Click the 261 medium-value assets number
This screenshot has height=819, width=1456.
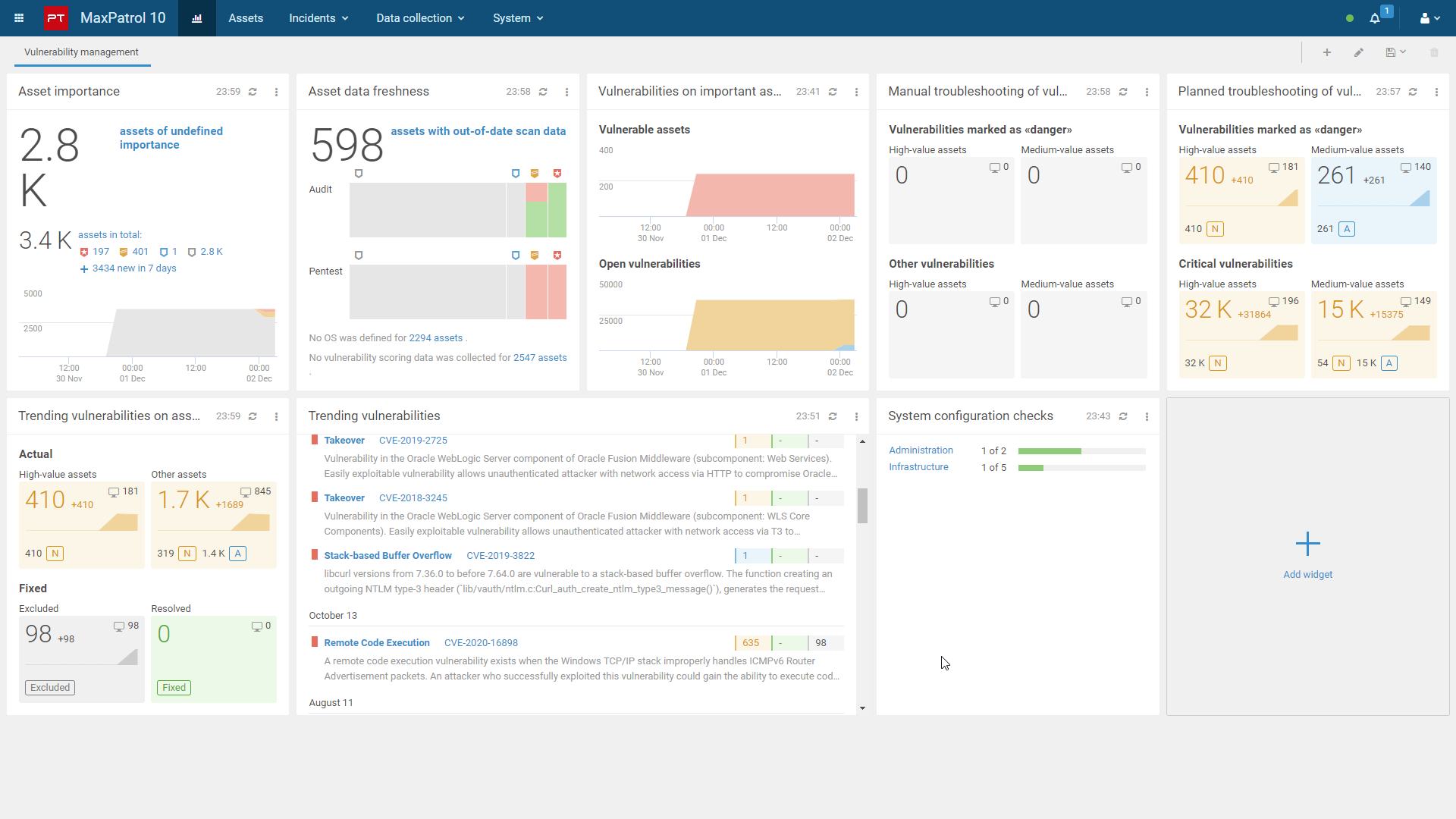tap(1336, 175)
